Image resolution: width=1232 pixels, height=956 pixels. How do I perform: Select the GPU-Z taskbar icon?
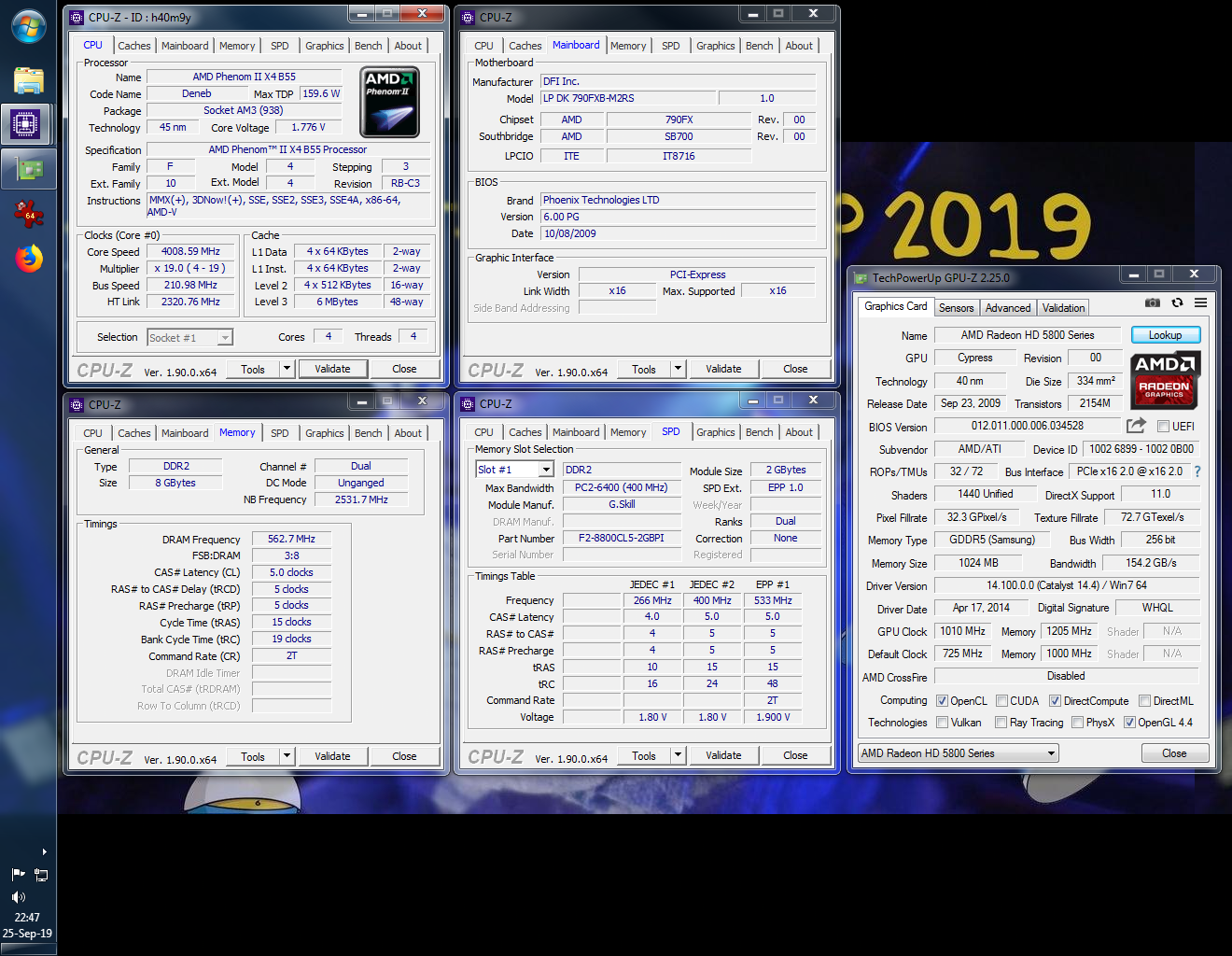[29, 169]
